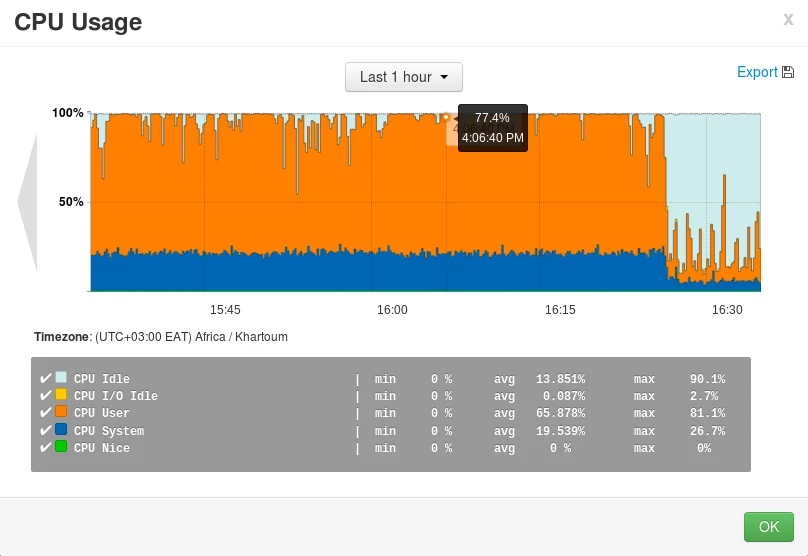The height and width of the screenshot is (556, 808).
Task: Click the Timezone Africa / Khartoum text
Action: pyautogui.click(x=161, y=337)
